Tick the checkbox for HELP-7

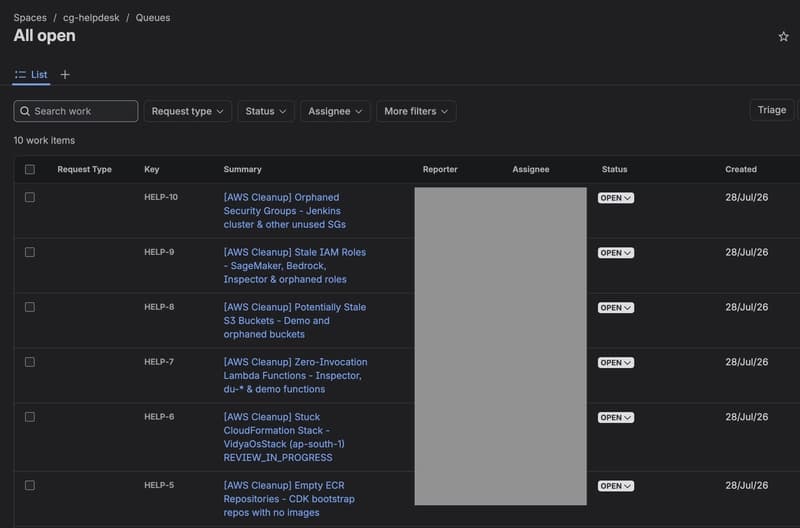(30, 362)
